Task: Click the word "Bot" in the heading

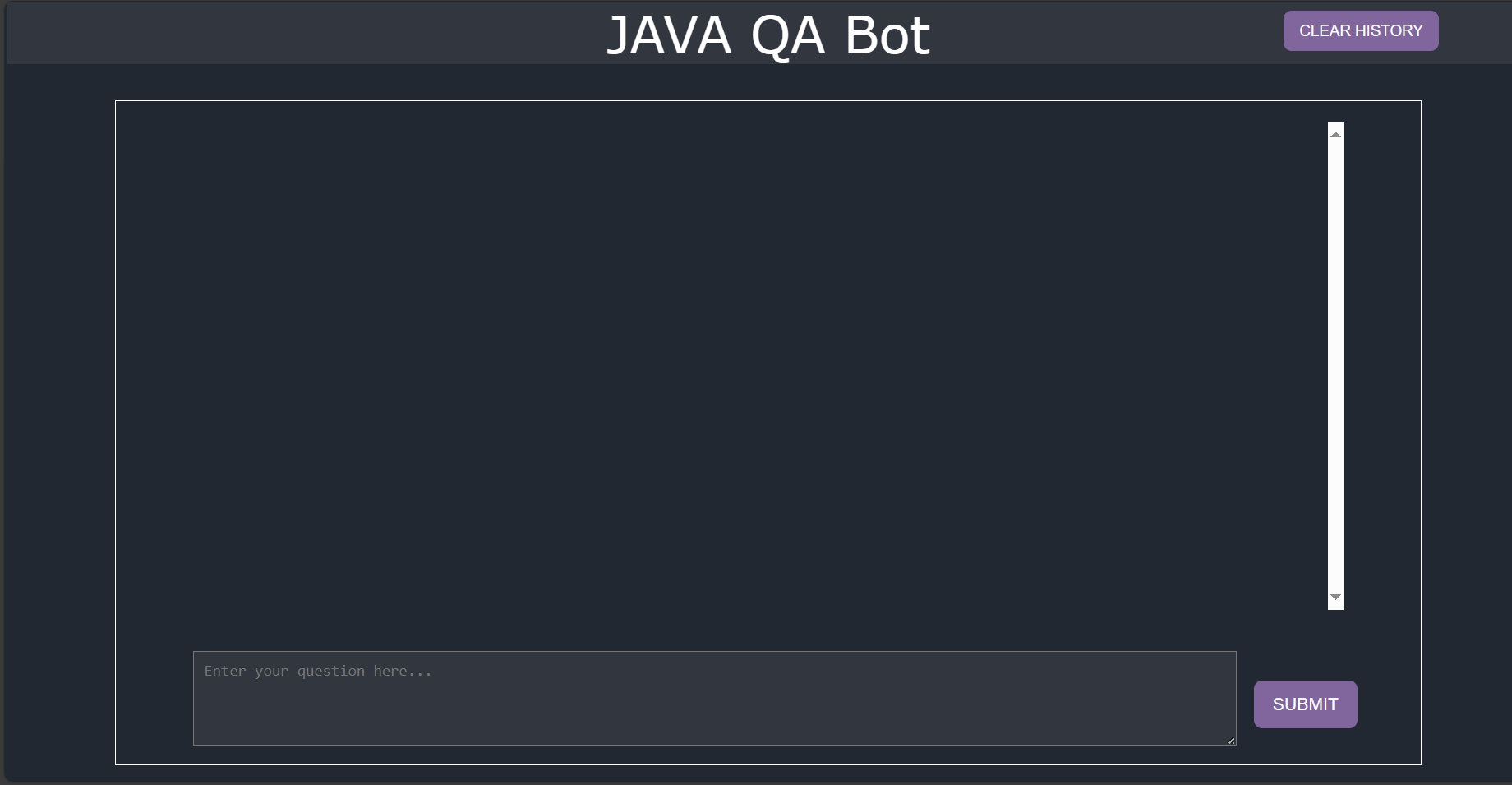Action: (887, 35)
